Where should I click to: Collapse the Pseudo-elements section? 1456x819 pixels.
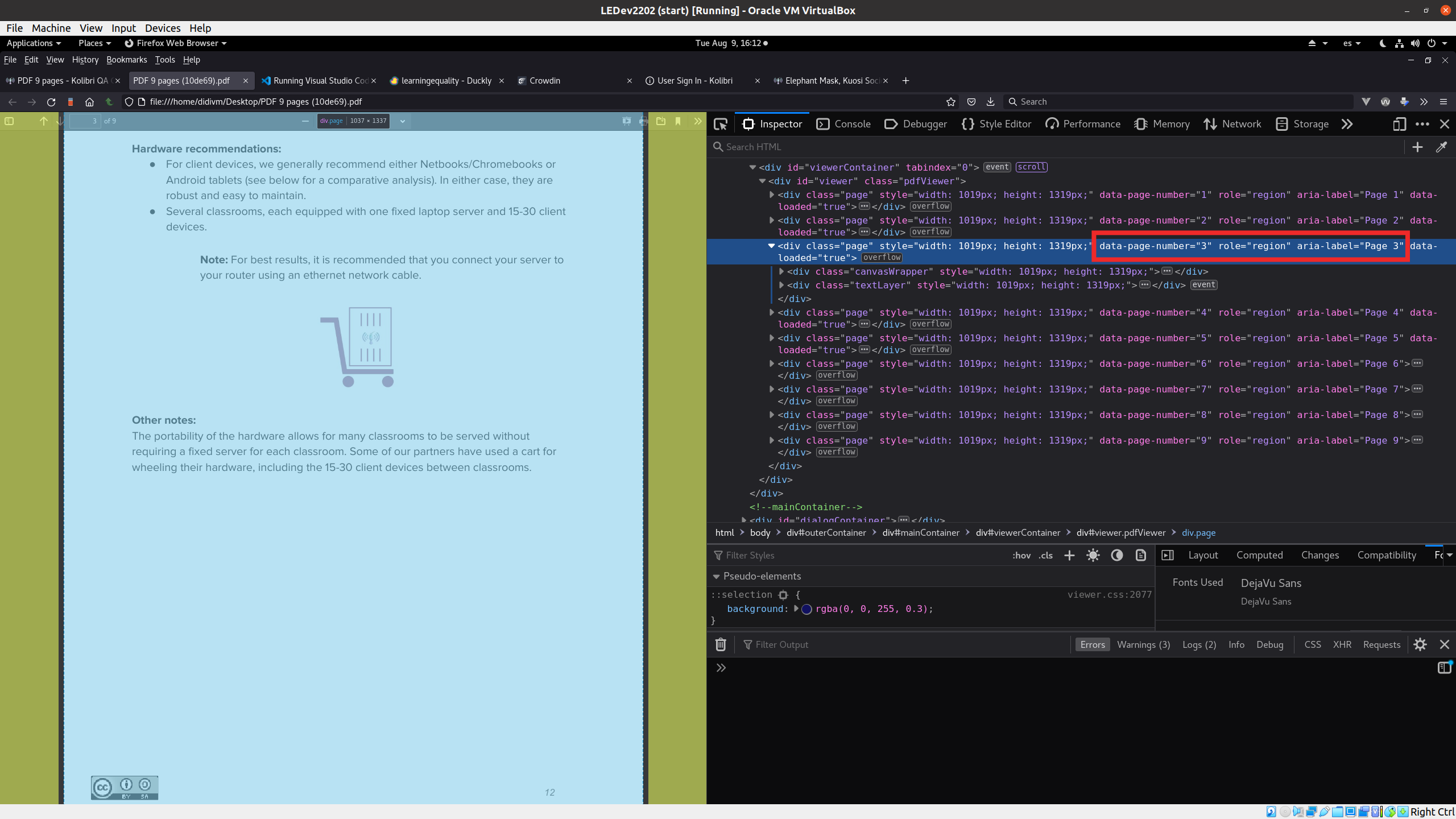pos(716,576)
